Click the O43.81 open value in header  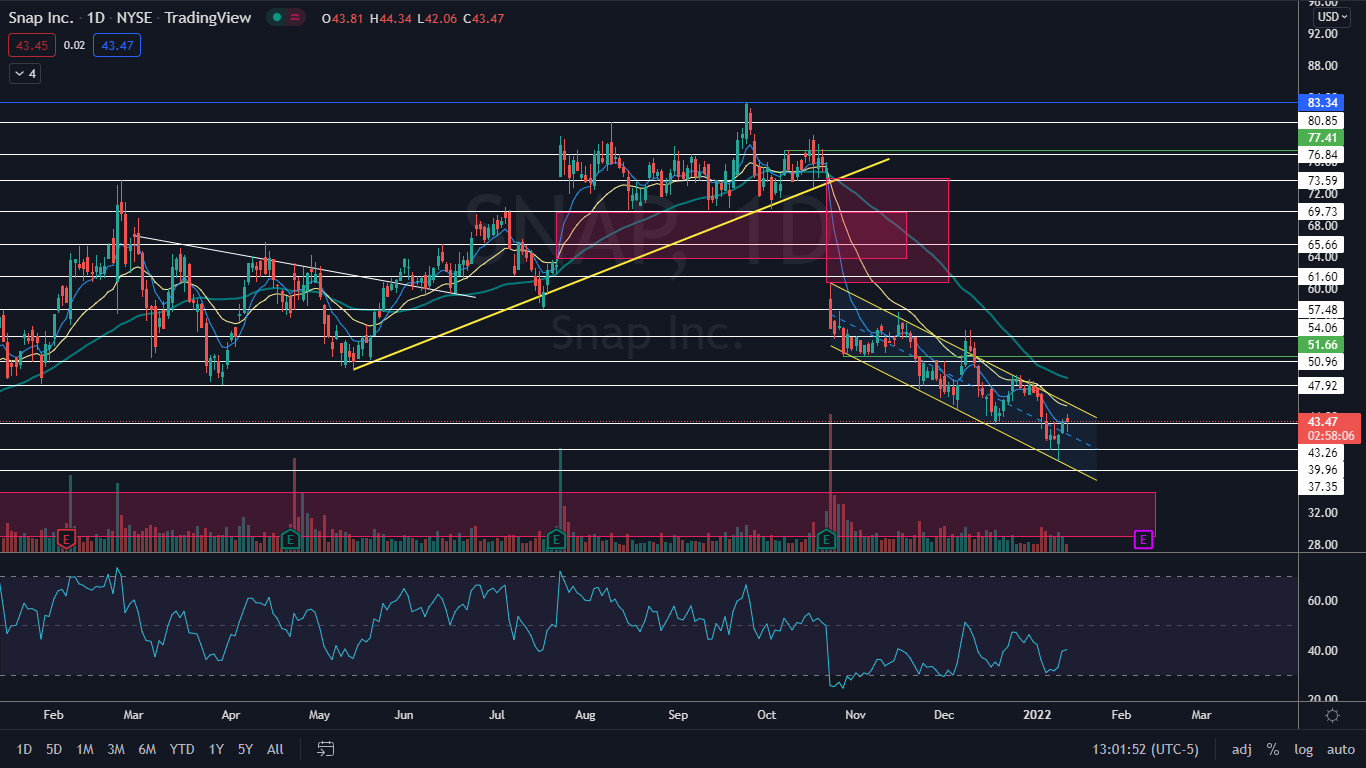(x=342, y=18)
